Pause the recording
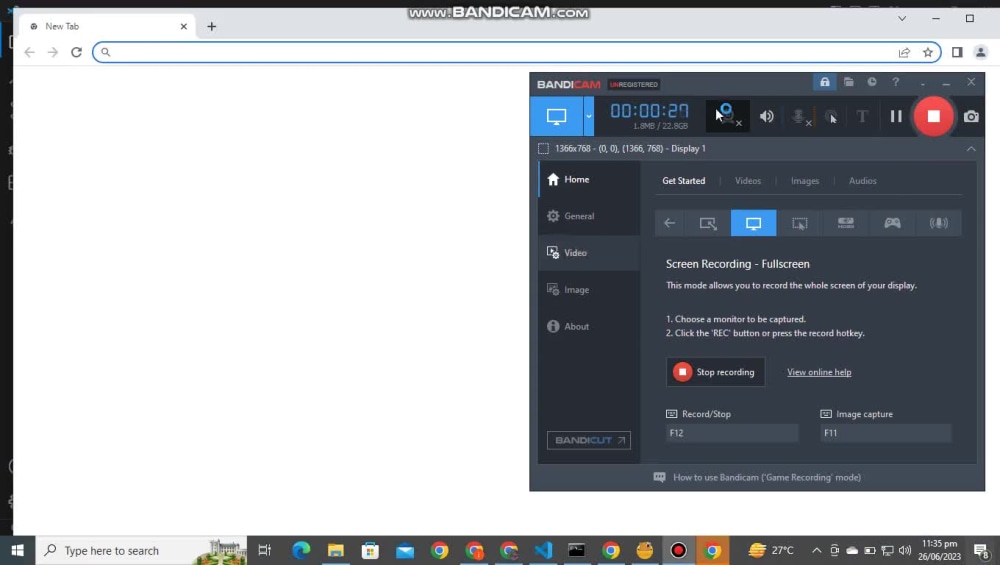The image size is (1000, 565). (896, 116)
